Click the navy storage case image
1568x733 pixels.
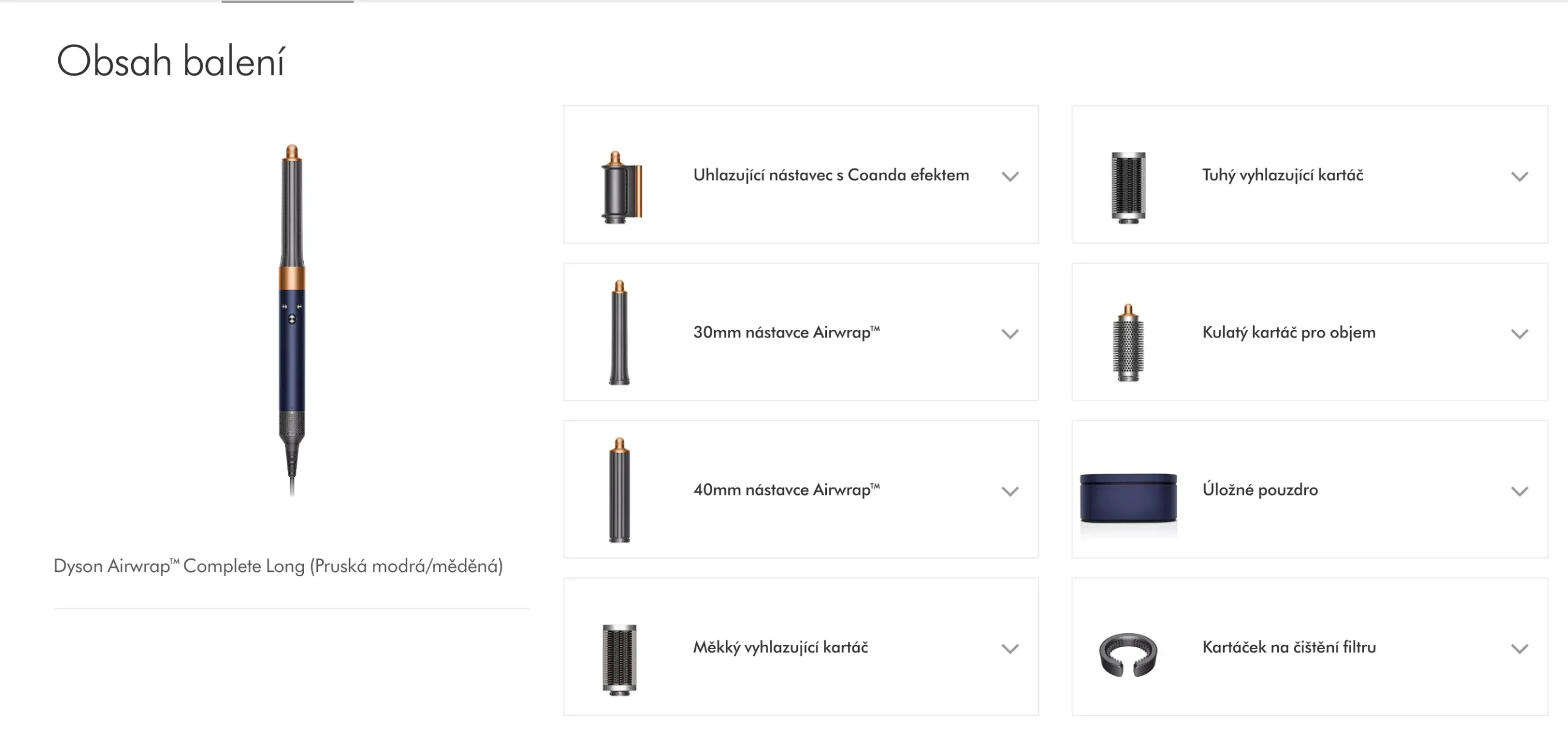(x=1128, y=498)
